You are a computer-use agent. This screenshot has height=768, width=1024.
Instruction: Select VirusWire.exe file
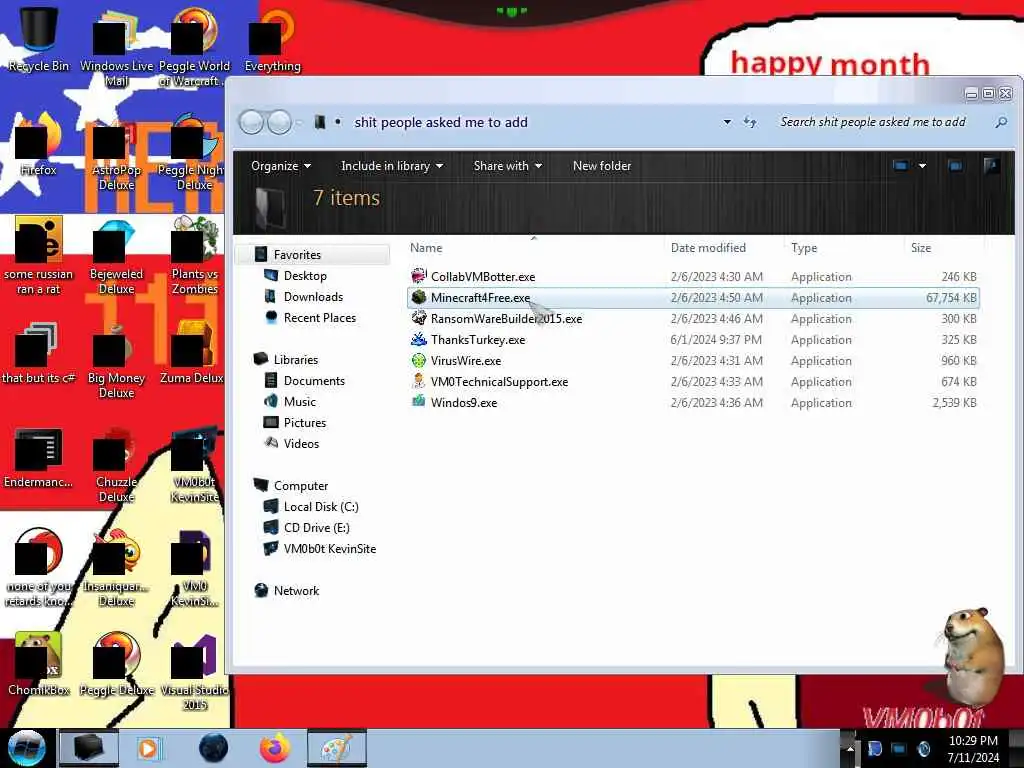[x=466, y=360]
